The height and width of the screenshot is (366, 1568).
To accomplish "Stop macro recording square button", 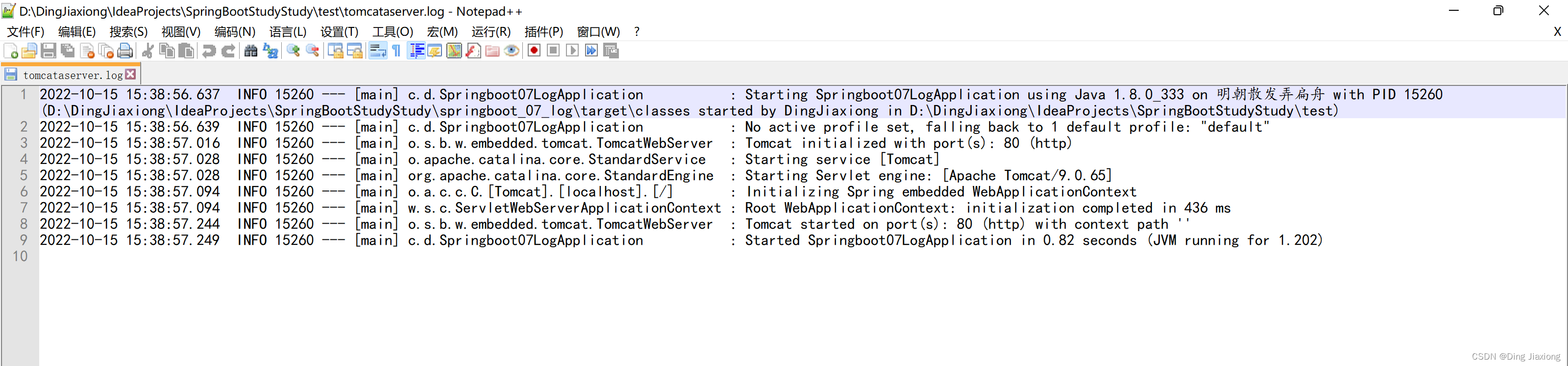I will (553, 51).
